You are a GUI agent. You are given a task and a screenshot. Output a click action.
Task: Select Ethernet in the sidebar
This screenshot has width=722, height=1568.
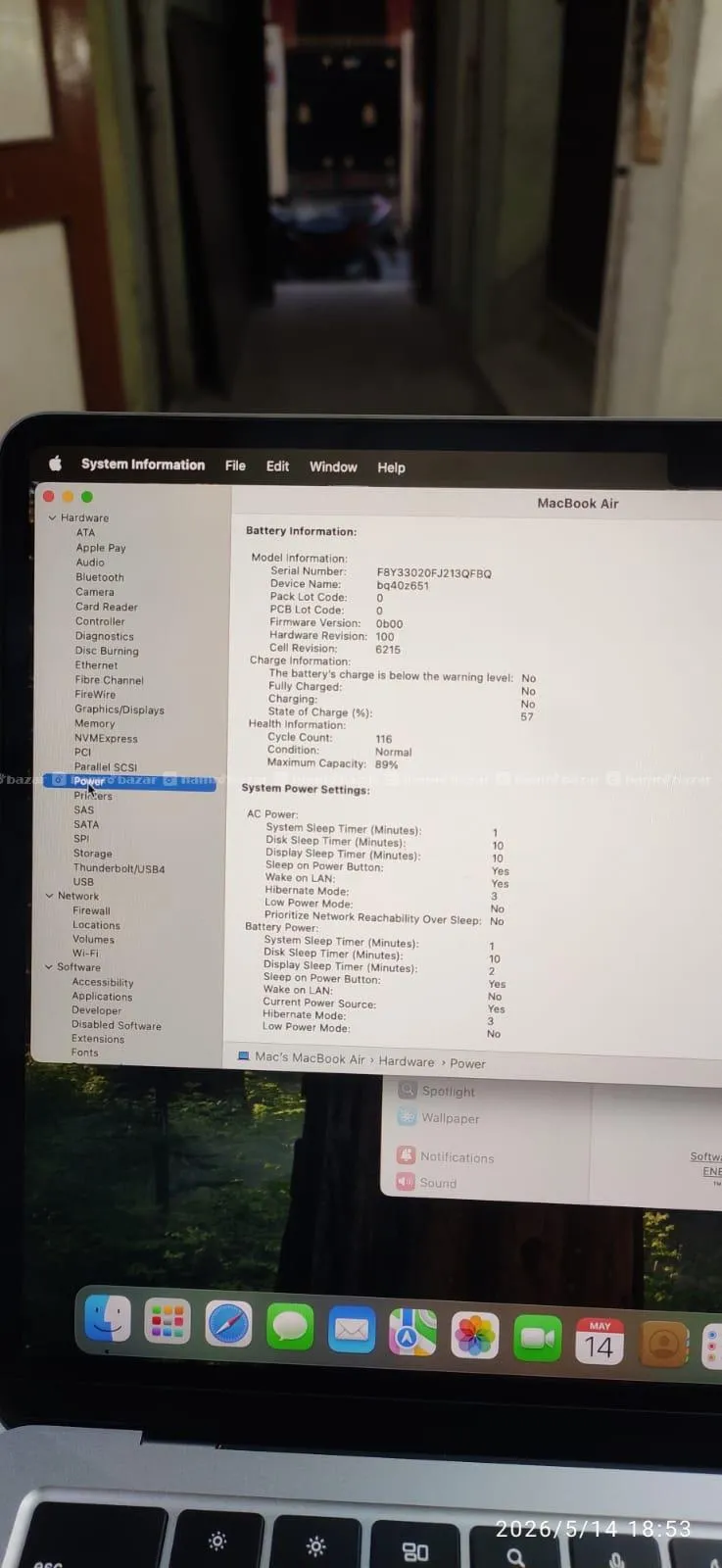[96, 665]
